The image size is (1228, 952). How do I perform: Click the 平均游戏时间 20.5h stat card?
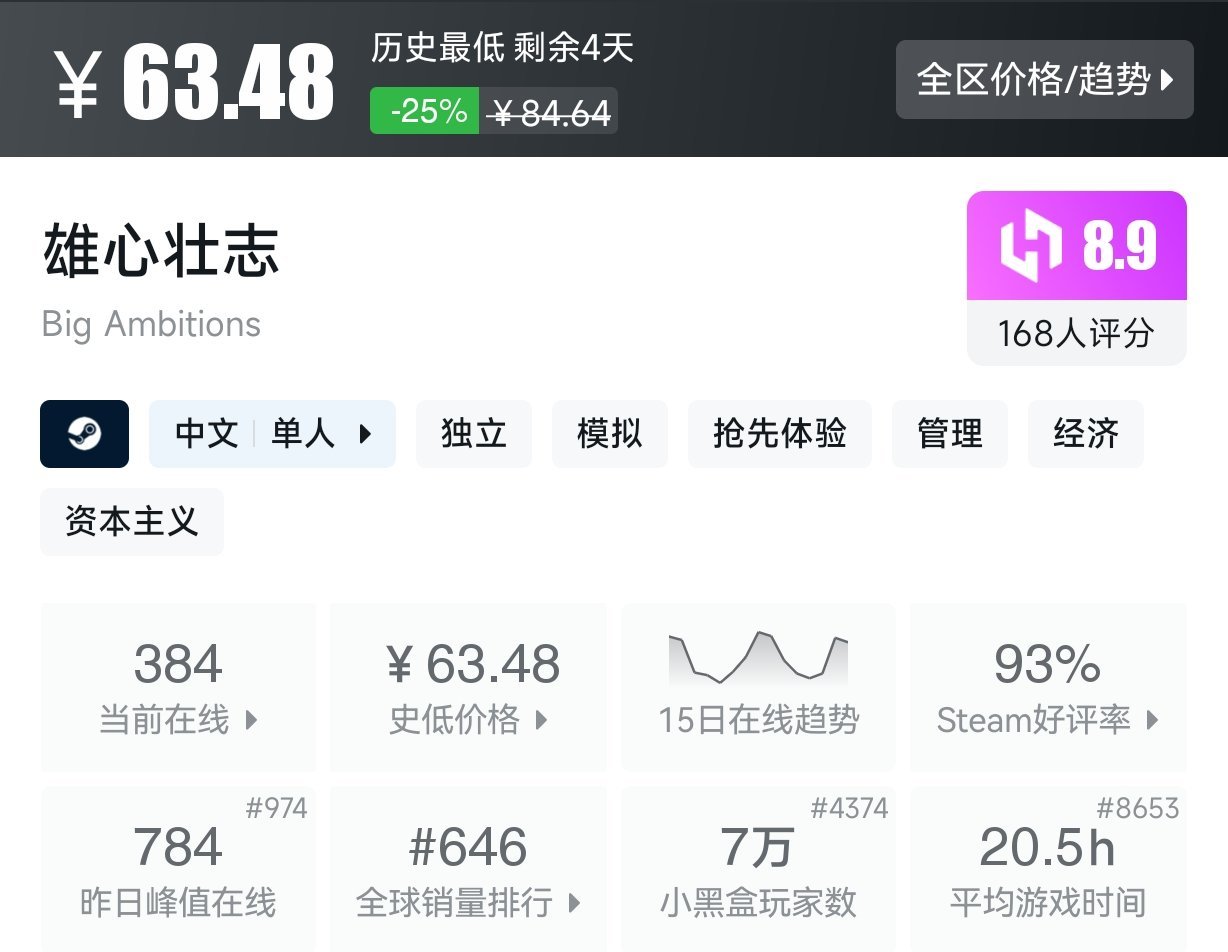coord(1047,868)
